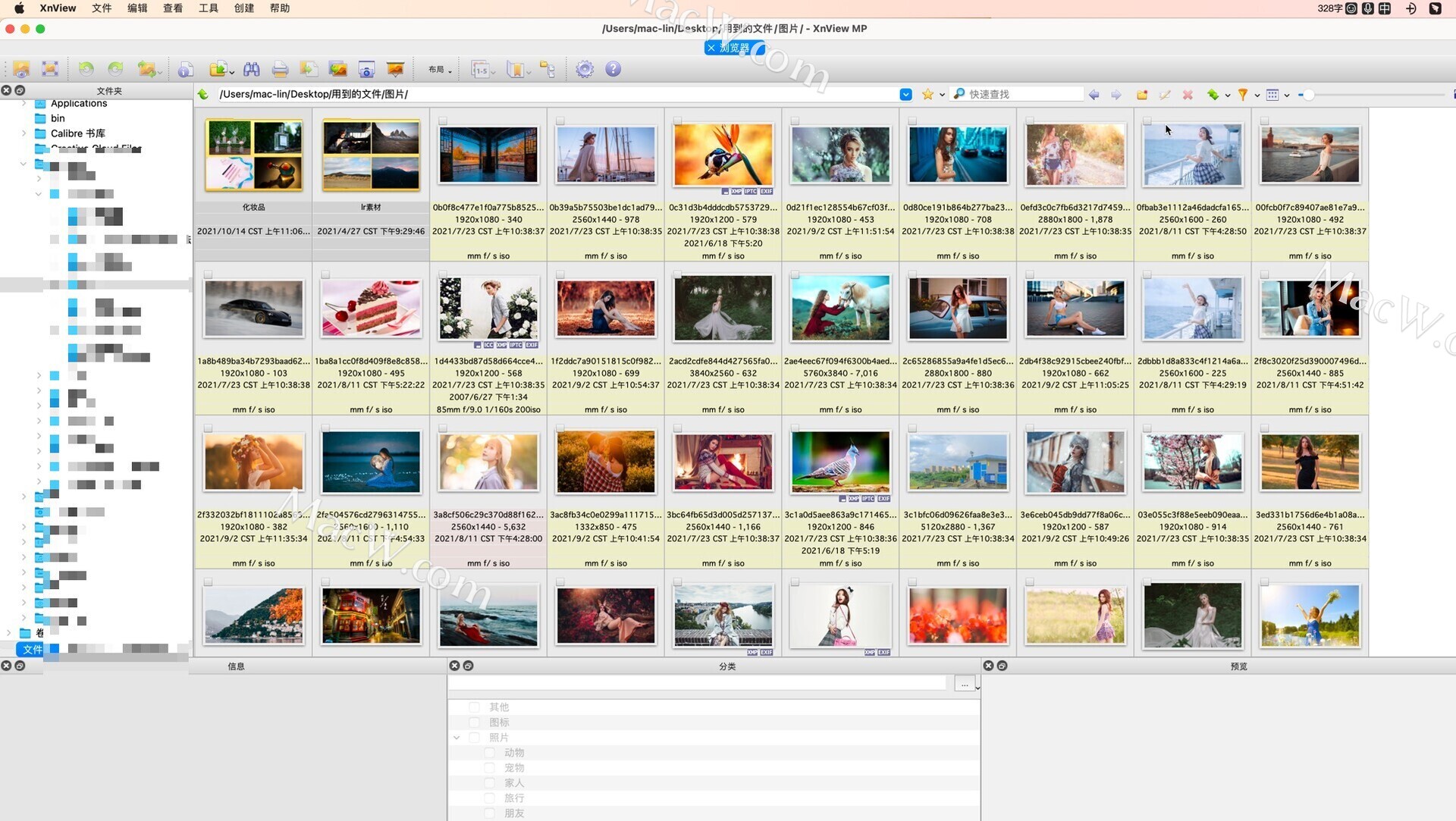The height and width of the screenshot is (821, 1456).
Task: Click the folder tree sync icon
Action: [x=548, y=70]
